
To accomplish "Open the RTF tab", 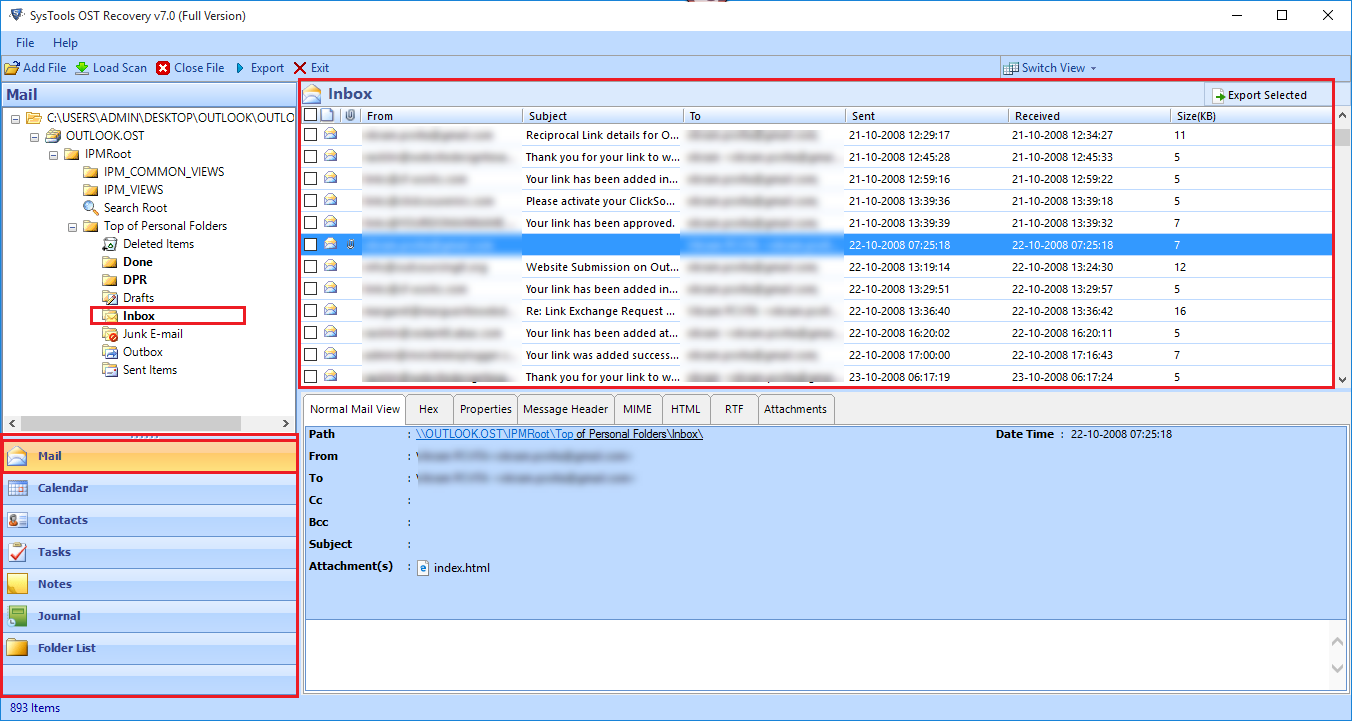I will tap(734, 409).
